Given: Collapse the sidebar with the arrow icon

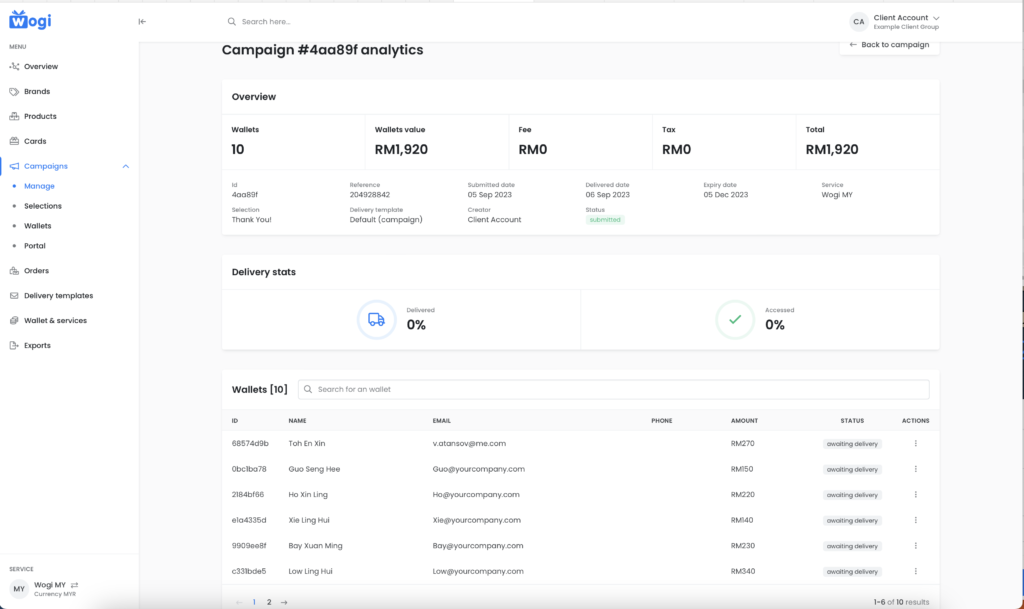Looking at the screenshot, I should [x=142, y=21].
